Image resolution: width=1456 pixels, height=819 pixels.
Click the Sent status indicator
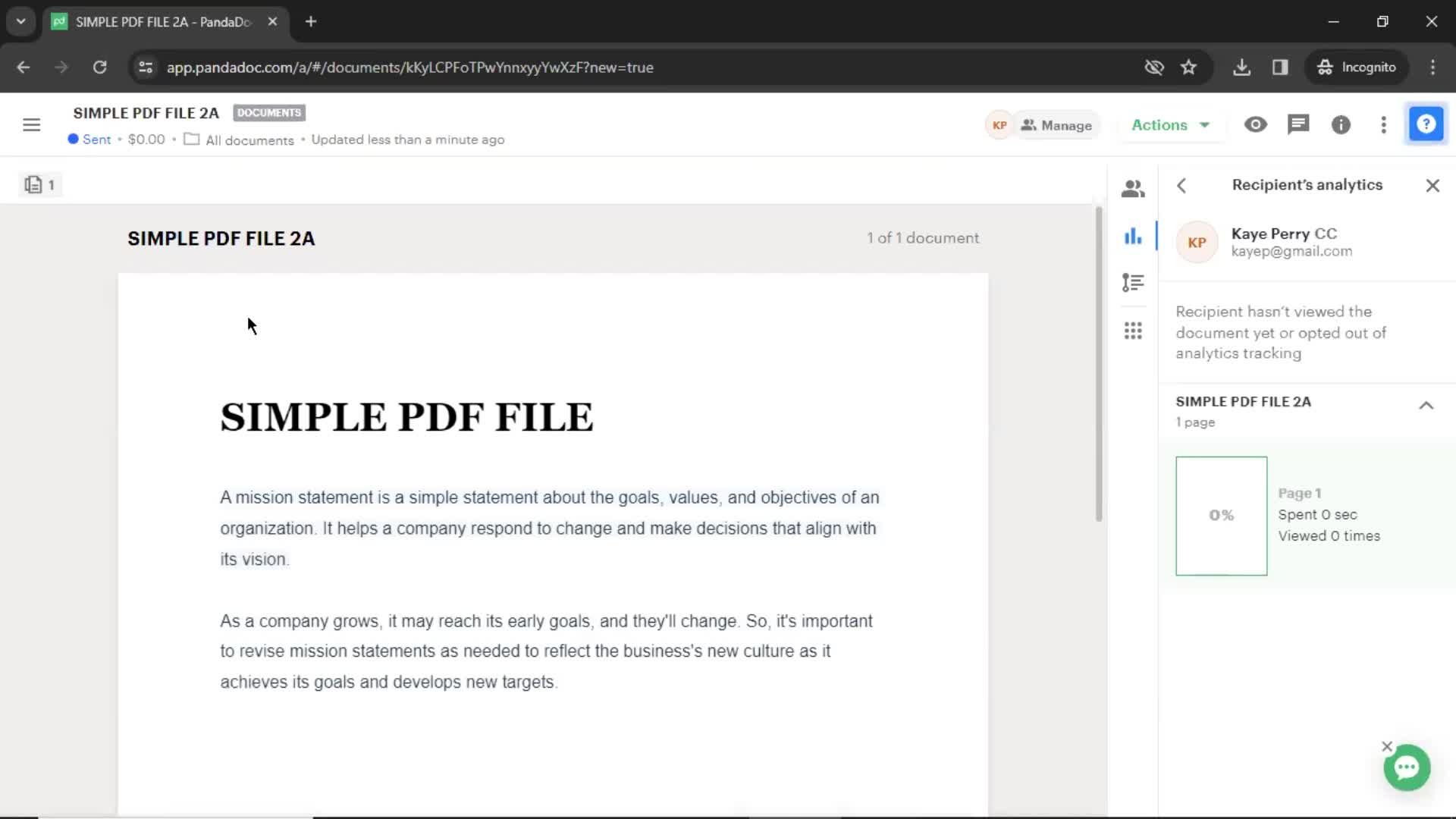90,139
